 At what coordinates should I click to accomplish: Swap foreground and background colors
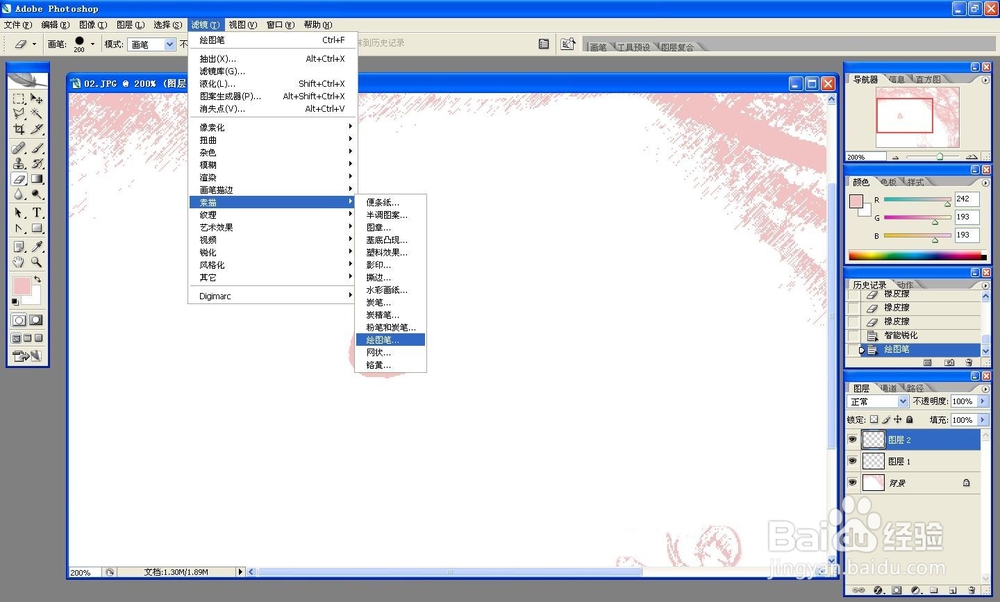[38, 279]
